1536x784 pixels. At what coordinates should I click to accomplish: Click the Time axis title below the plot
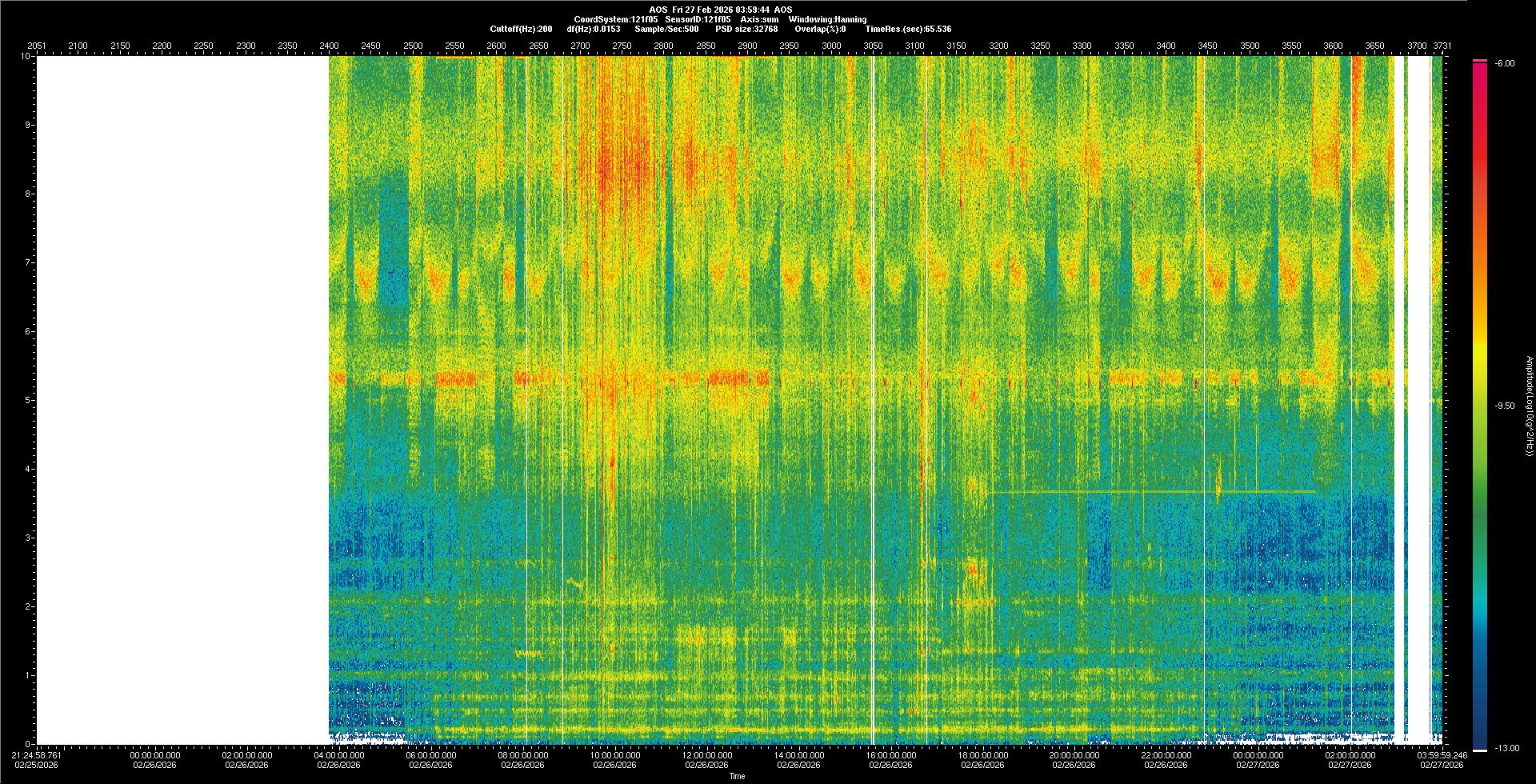tap(737, 776)
